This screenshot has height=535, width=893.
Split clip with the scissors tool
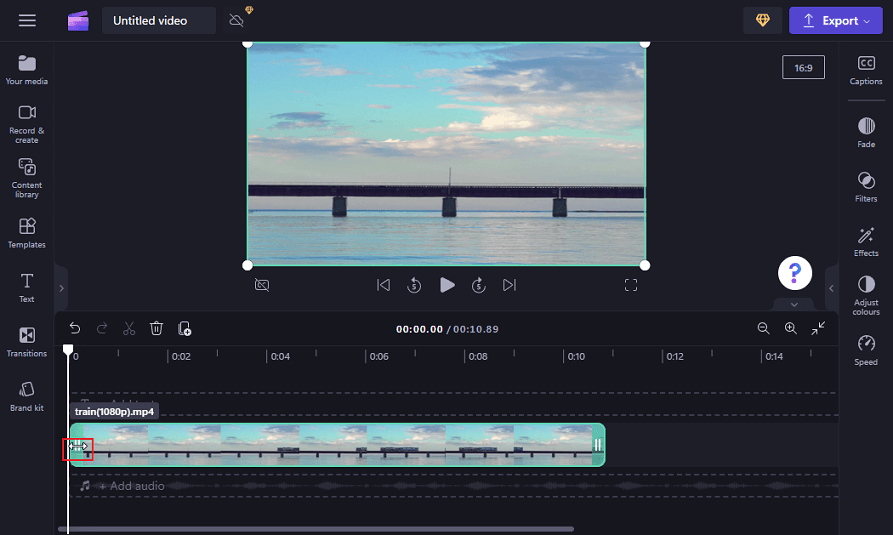pyautogui.click(x=129, y=328)
